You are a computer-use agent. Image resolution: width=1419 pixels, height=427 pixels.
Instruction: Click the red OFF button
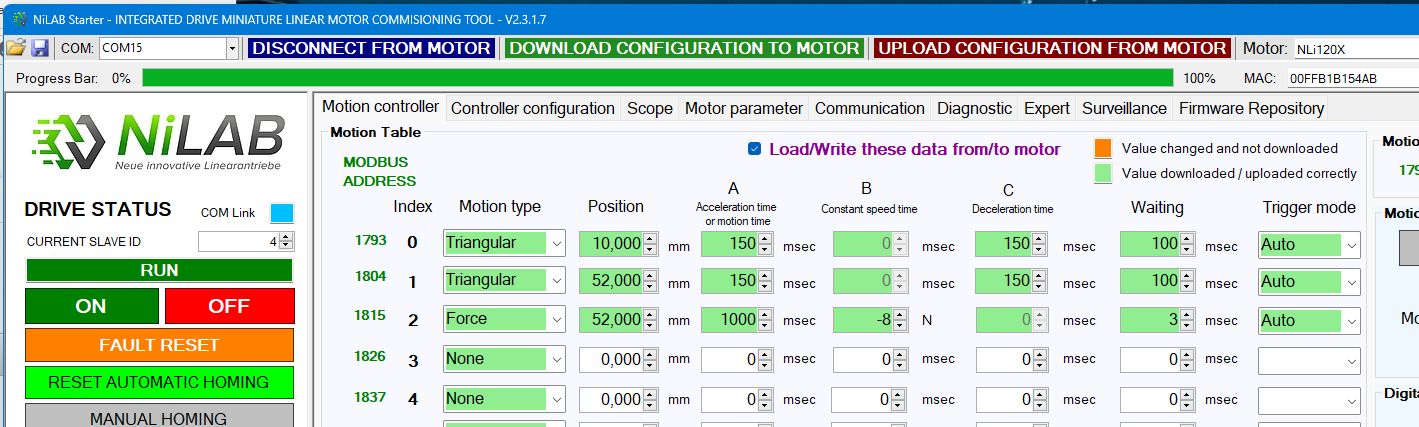click(229, 306)
